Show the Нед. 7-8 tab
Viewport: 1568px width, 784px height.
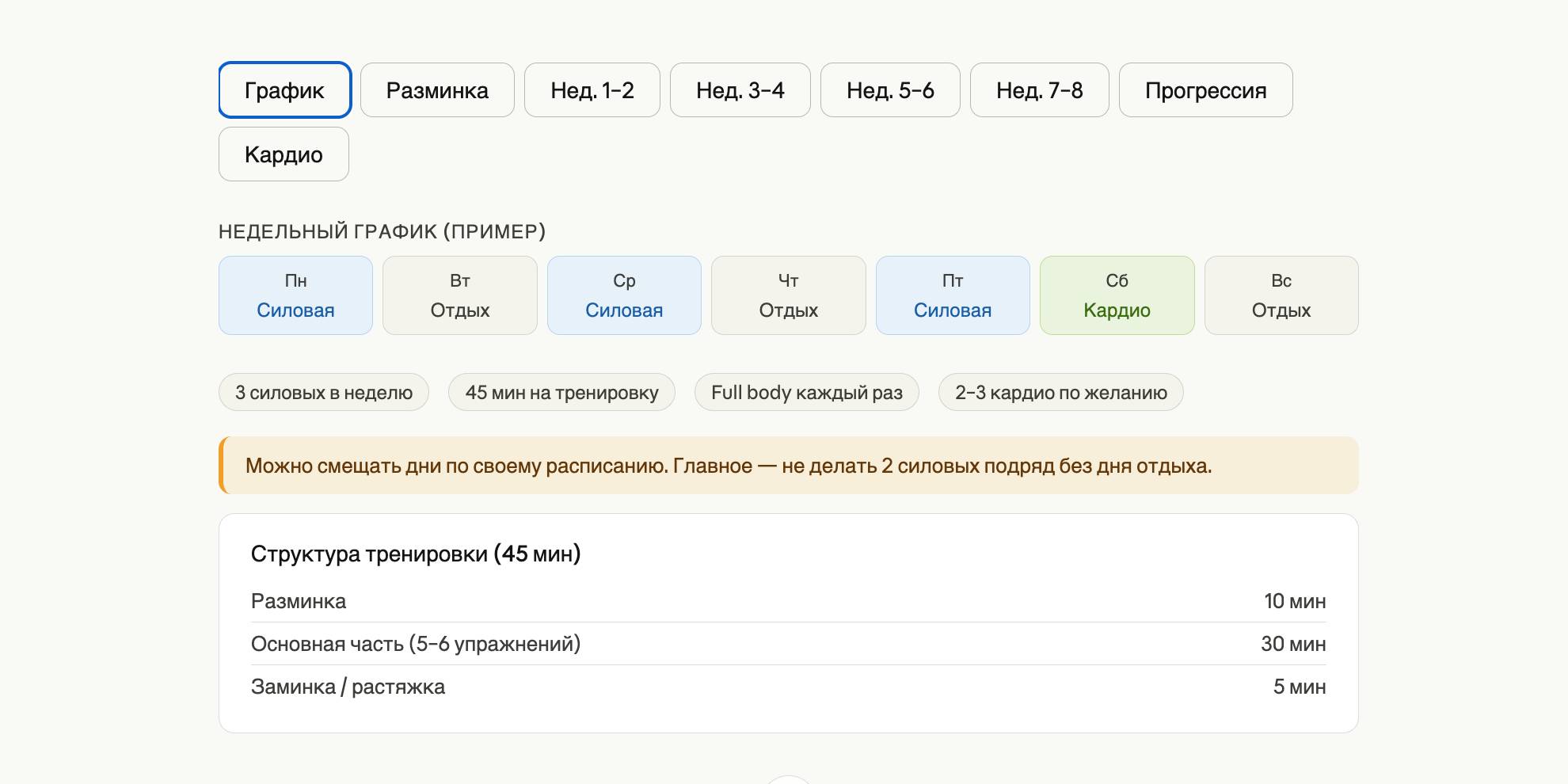(x=1039, y=90)
